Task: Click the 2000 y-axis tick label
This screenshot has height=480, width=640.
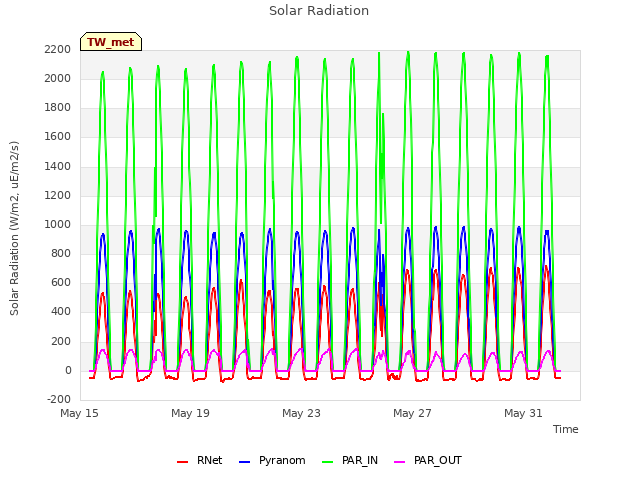Action: click(58, 78)
